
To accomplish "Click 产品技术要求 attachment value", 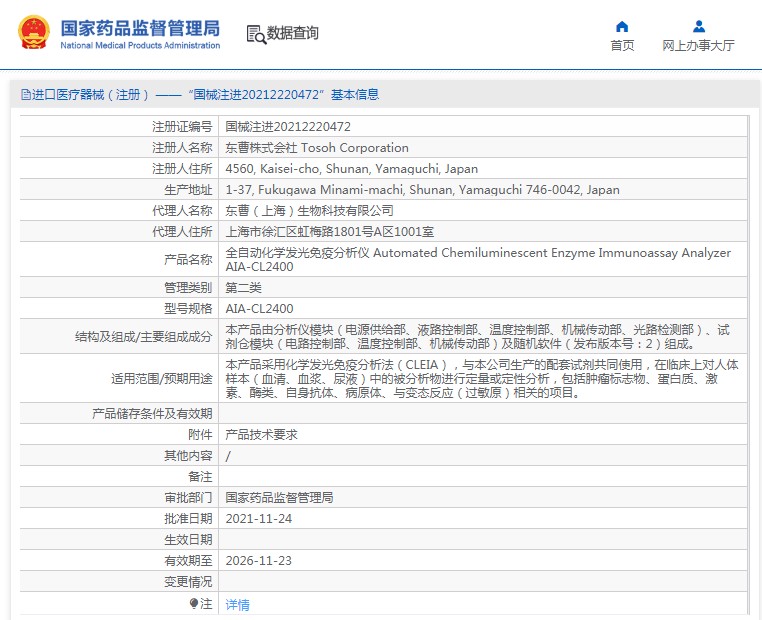I will [x=261, y=434].
